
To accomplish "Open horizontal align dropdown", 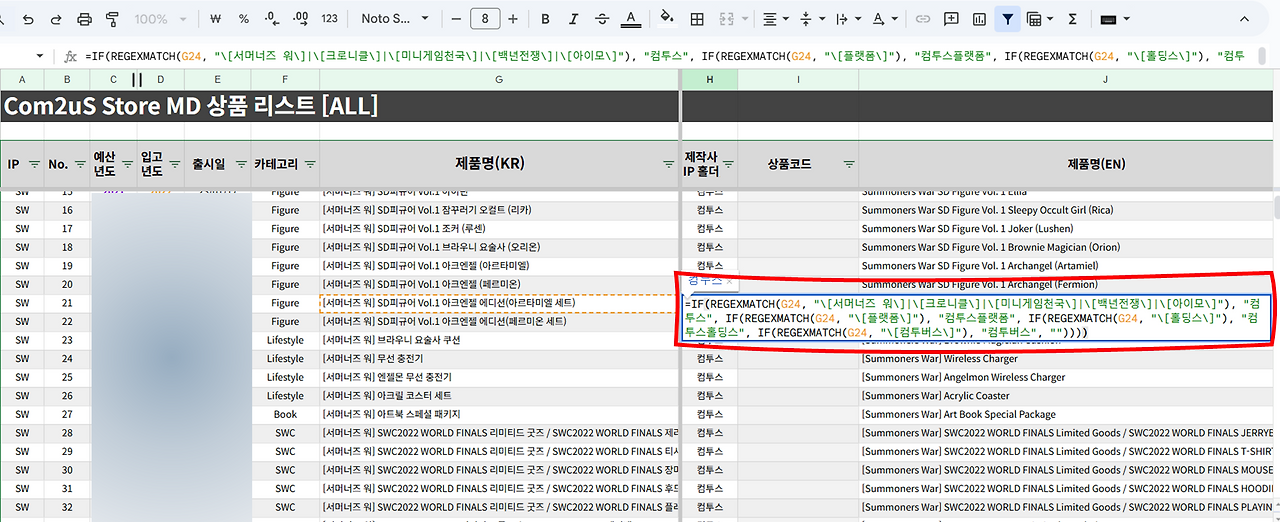I will point(774,19).
